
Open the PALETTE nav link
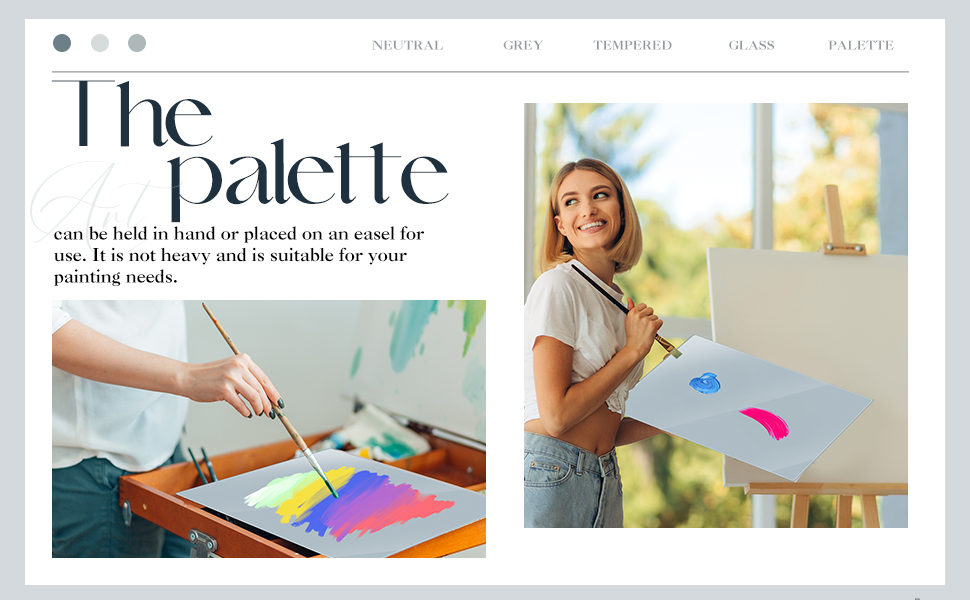(861, 45)
